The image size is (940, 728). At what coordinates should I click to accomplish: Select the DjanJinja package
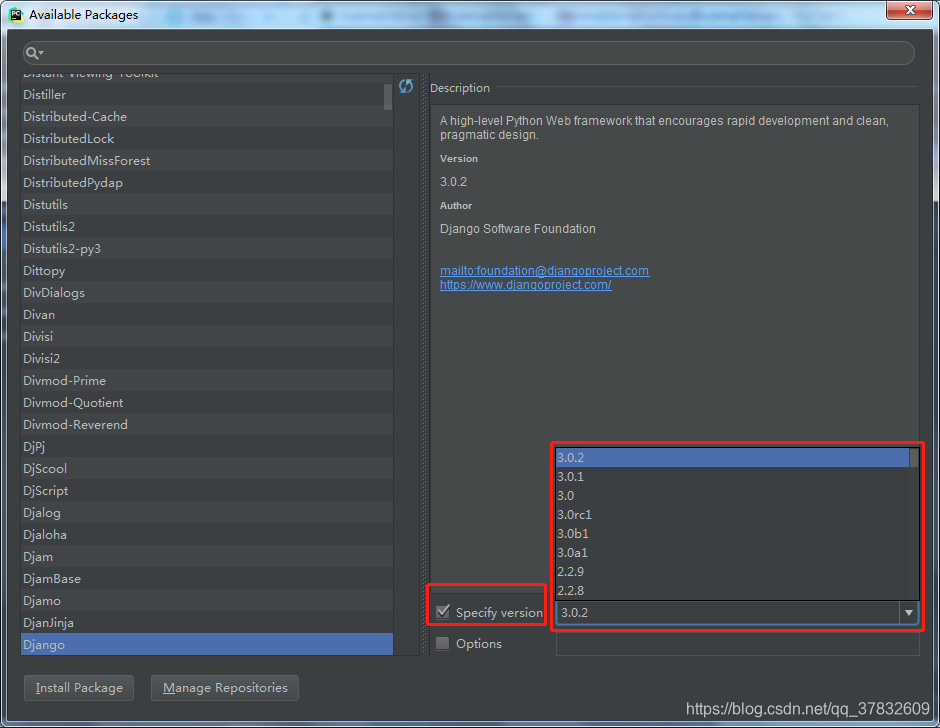(x=207, y=622)
